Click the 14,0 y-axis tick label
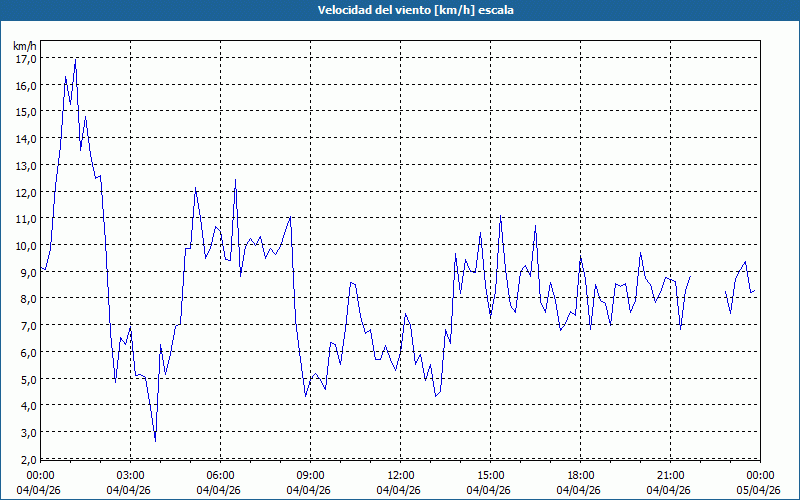The image size is (800, 500). [26, 139]
